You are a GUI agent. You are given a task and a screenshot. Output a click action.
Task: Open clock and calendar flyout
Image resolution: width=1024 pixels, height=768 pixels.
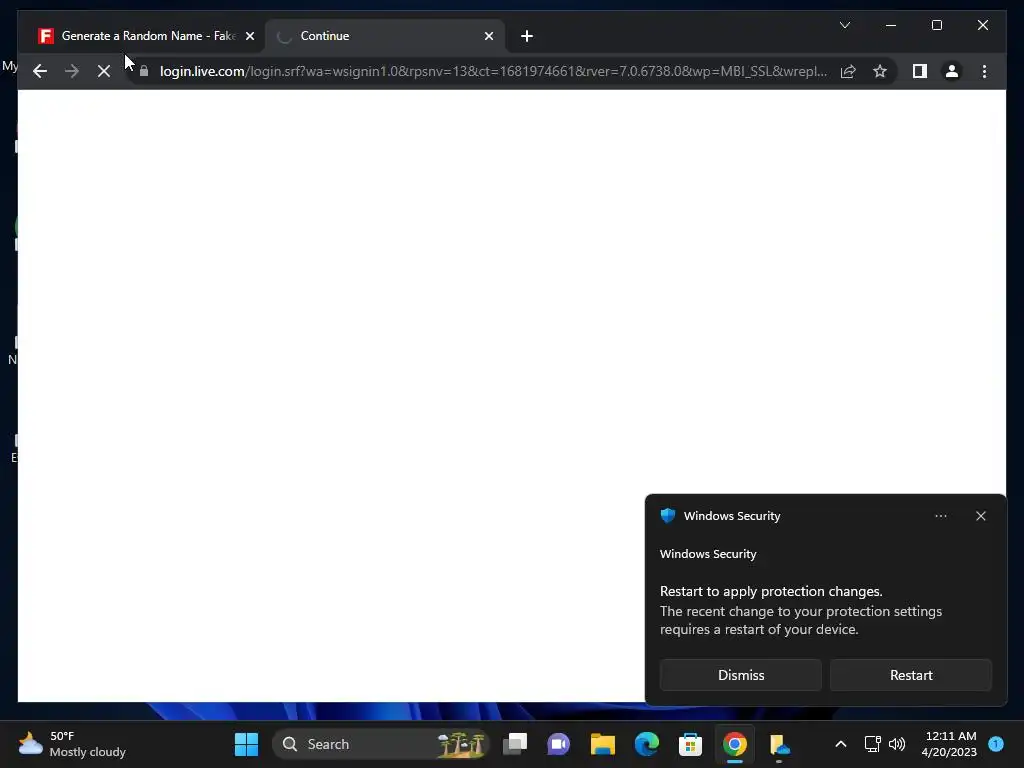pyautogui.click(x=949, y=744)
